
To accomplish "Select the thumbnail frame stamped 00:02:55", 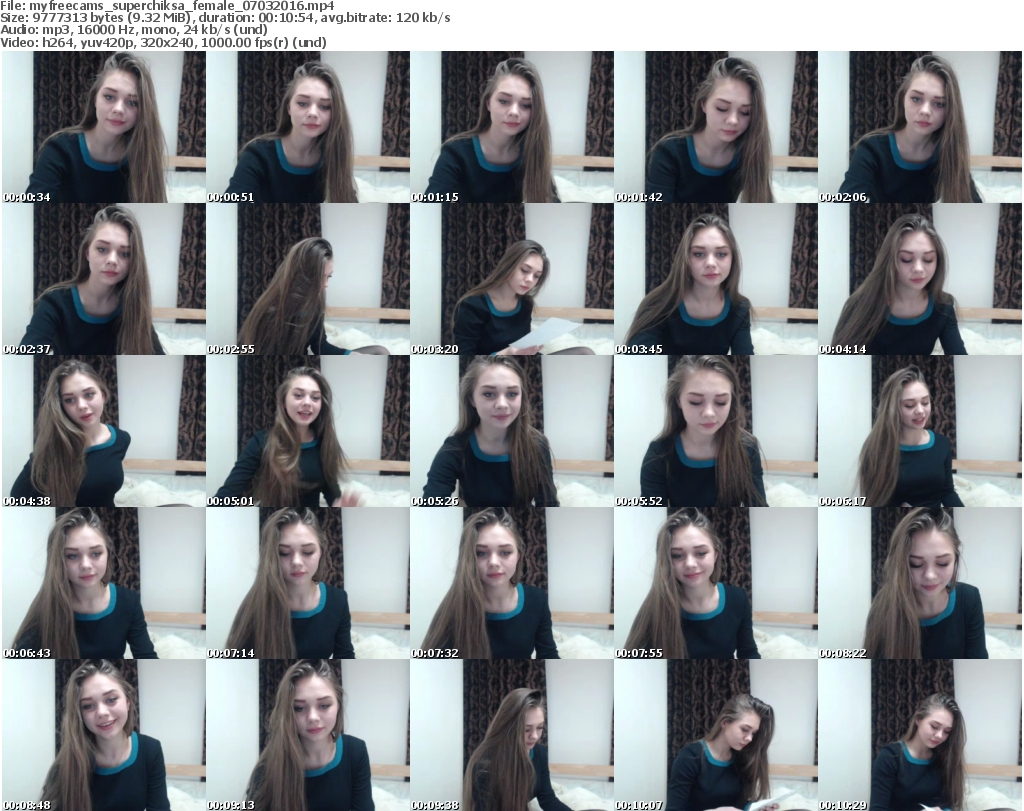I will click(308, 279).
